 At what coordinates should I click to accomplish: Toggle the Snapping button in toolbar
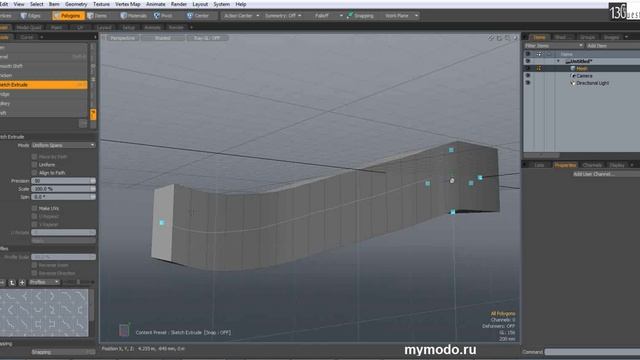pyautogui.click(x=360, y=16)
